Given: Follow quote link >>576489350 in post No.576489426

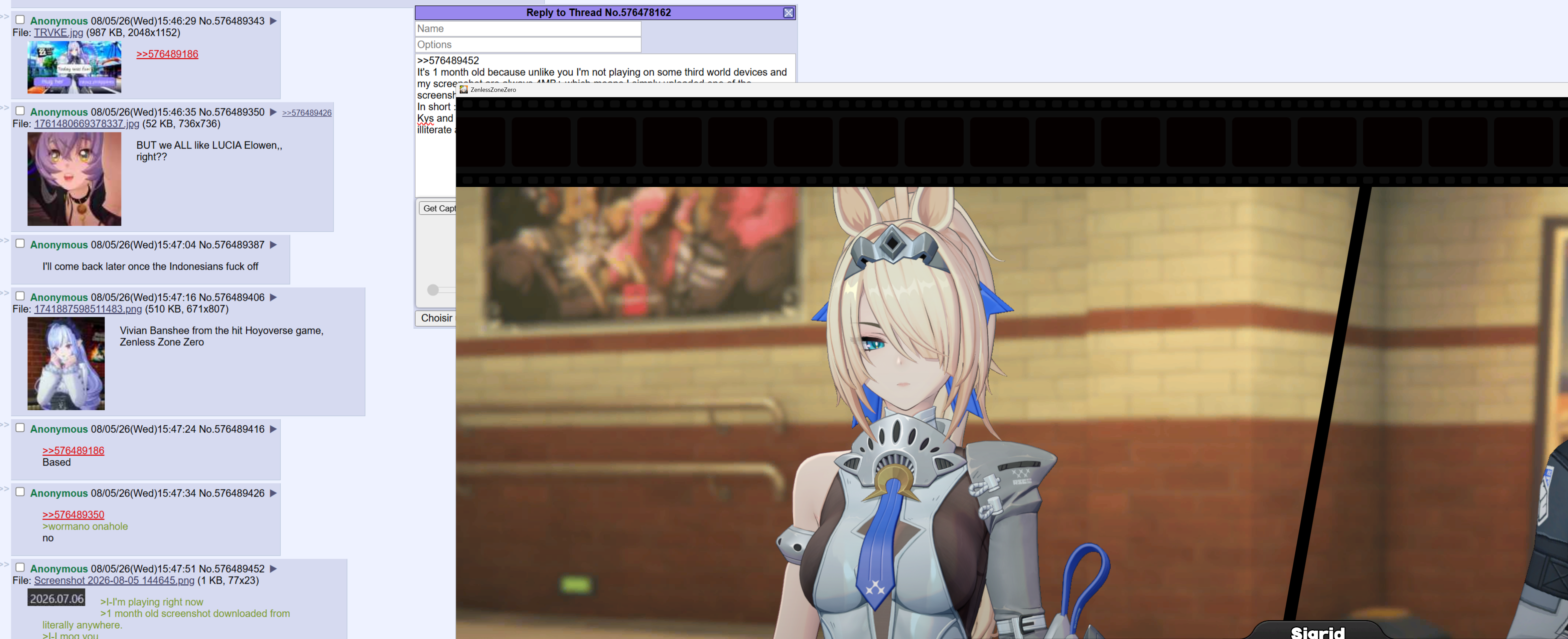Looking at the screenshot, I should [x=73, y=515].
